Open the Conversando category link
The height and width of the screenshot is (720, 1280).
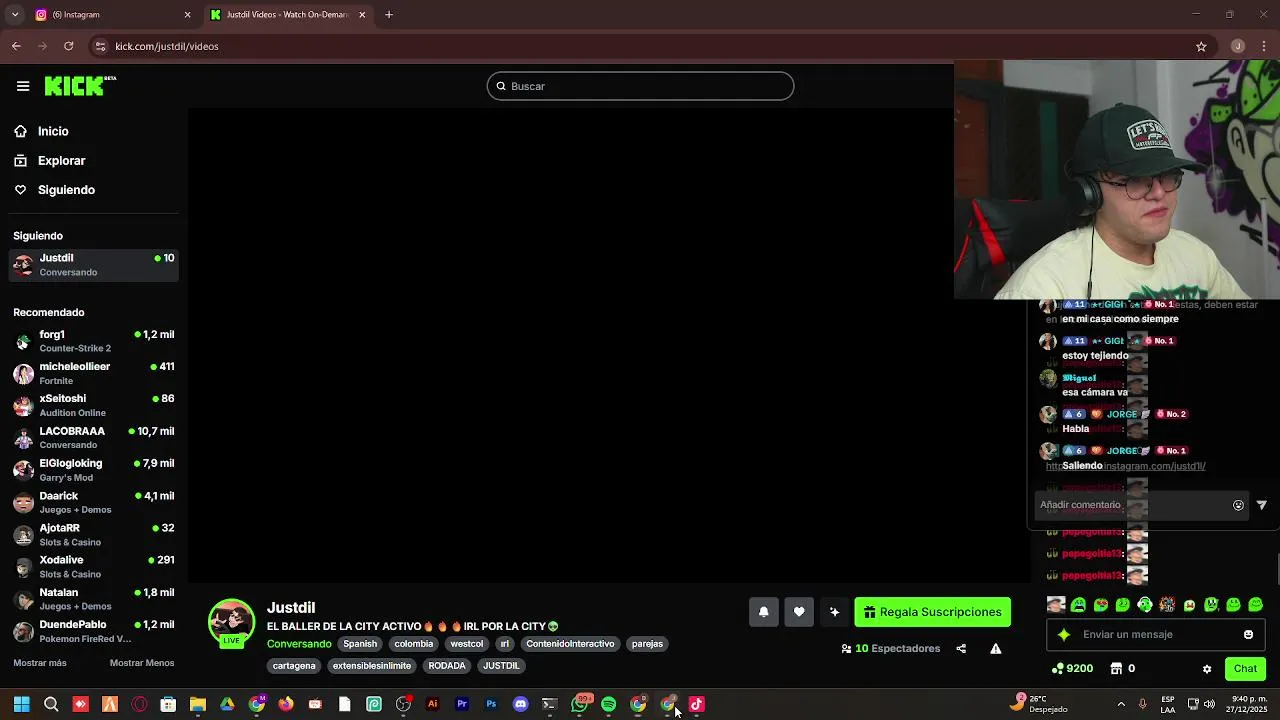[299, 644]
